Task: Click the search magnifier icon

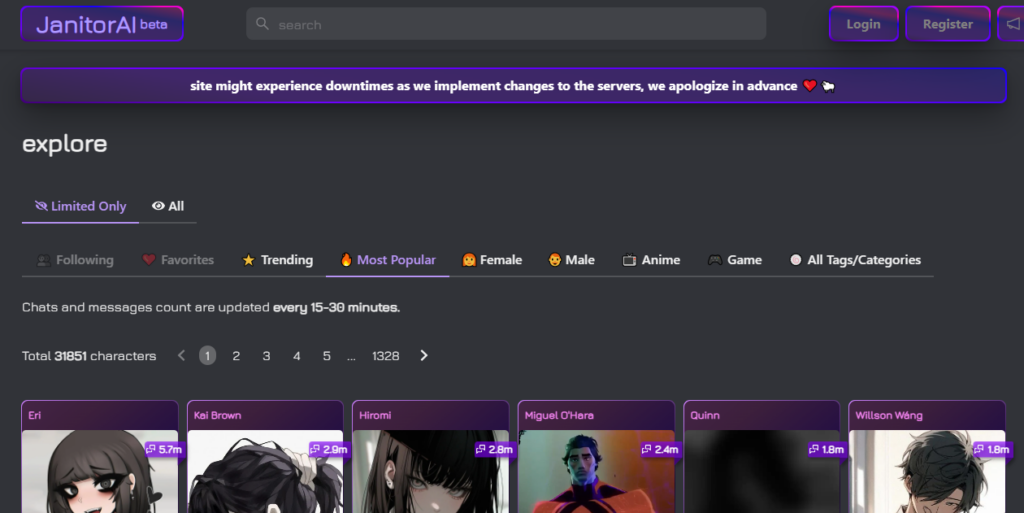Action: [263, 24]
